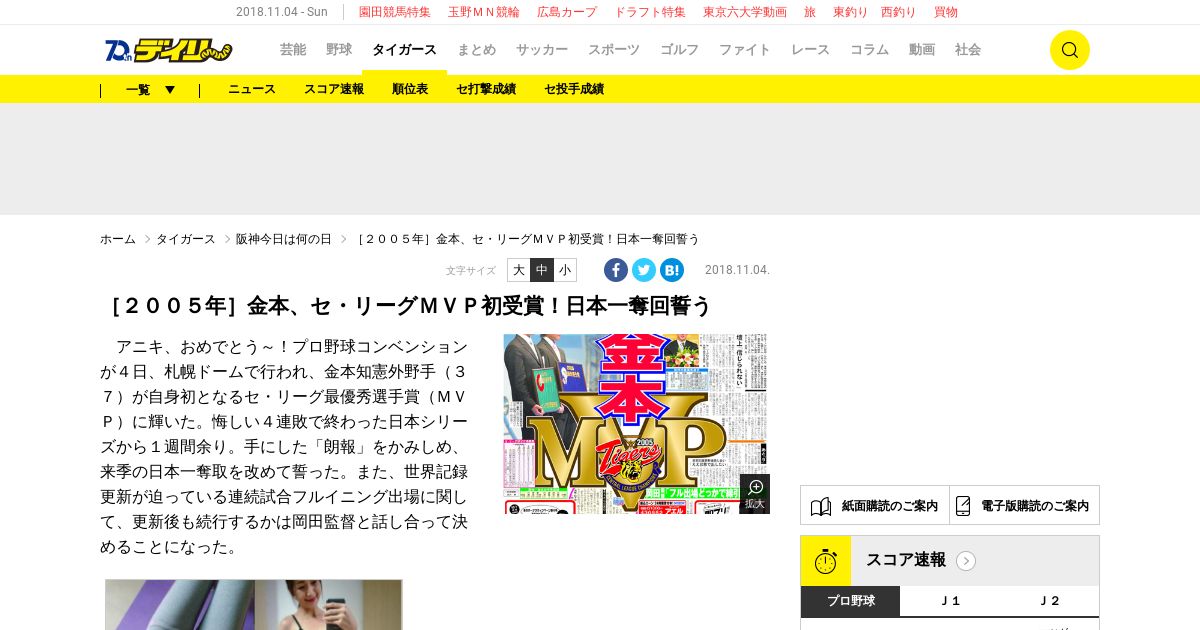Image resolution: width=1200 pixels, height=630 pixels.
Task: Open search with the yellow magnifier icon
Action: (x=1069, y=50)
